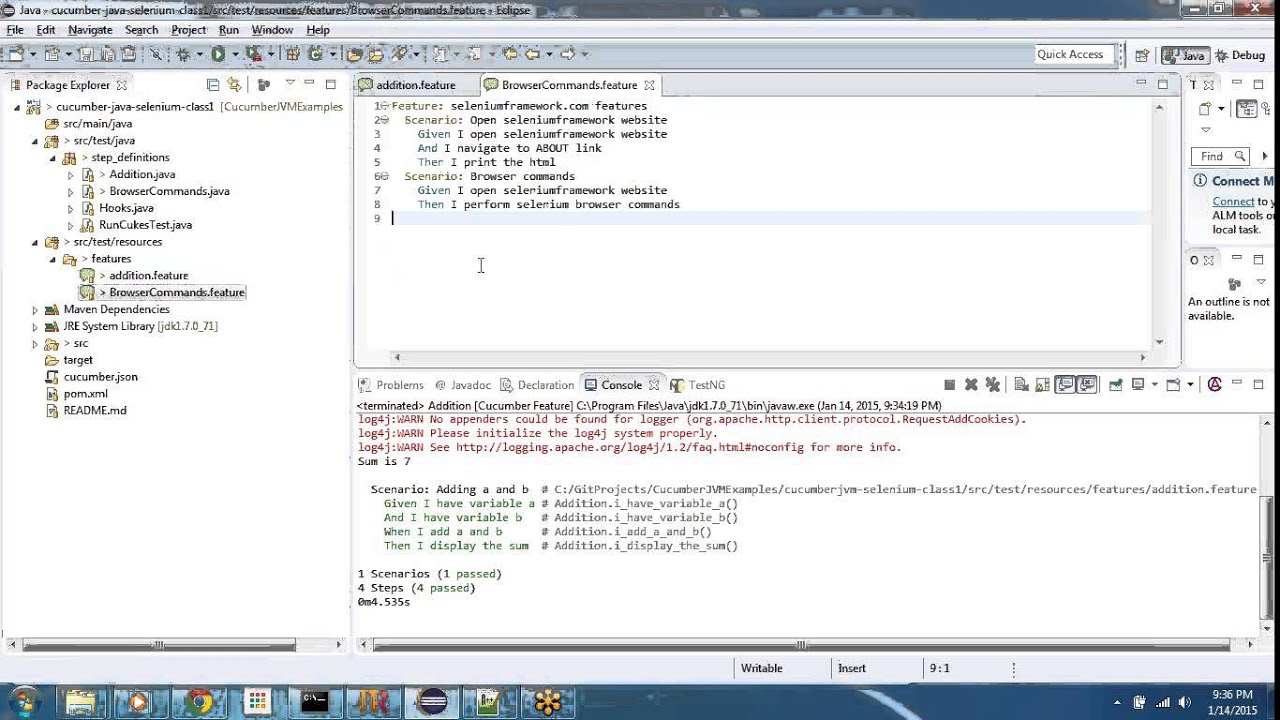
Task: Click the Debug bug toolbar icon
Action: tap(182, 54)
